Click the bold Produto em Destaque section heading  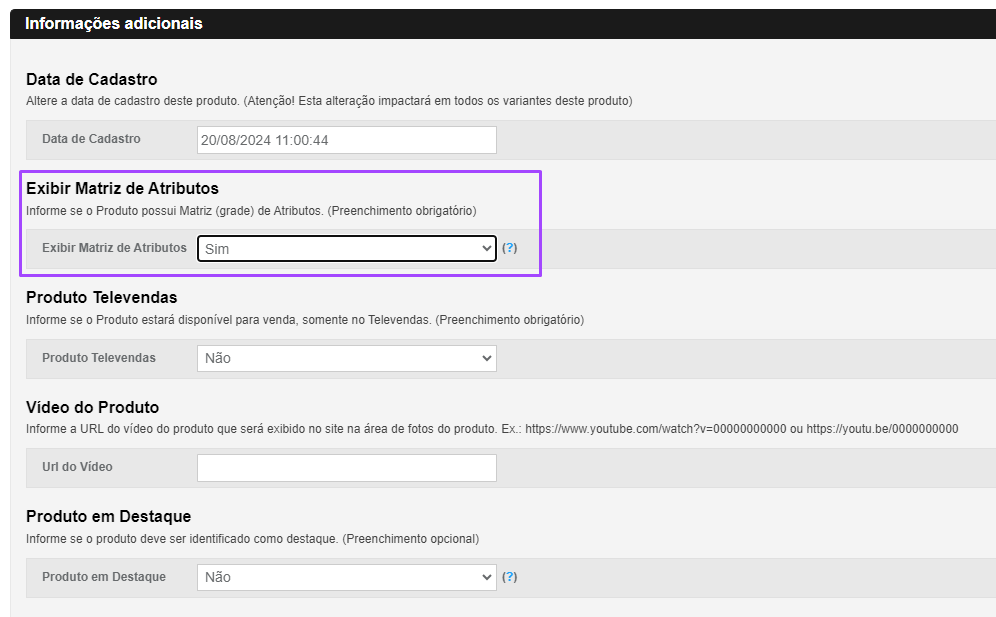[109, 517]
